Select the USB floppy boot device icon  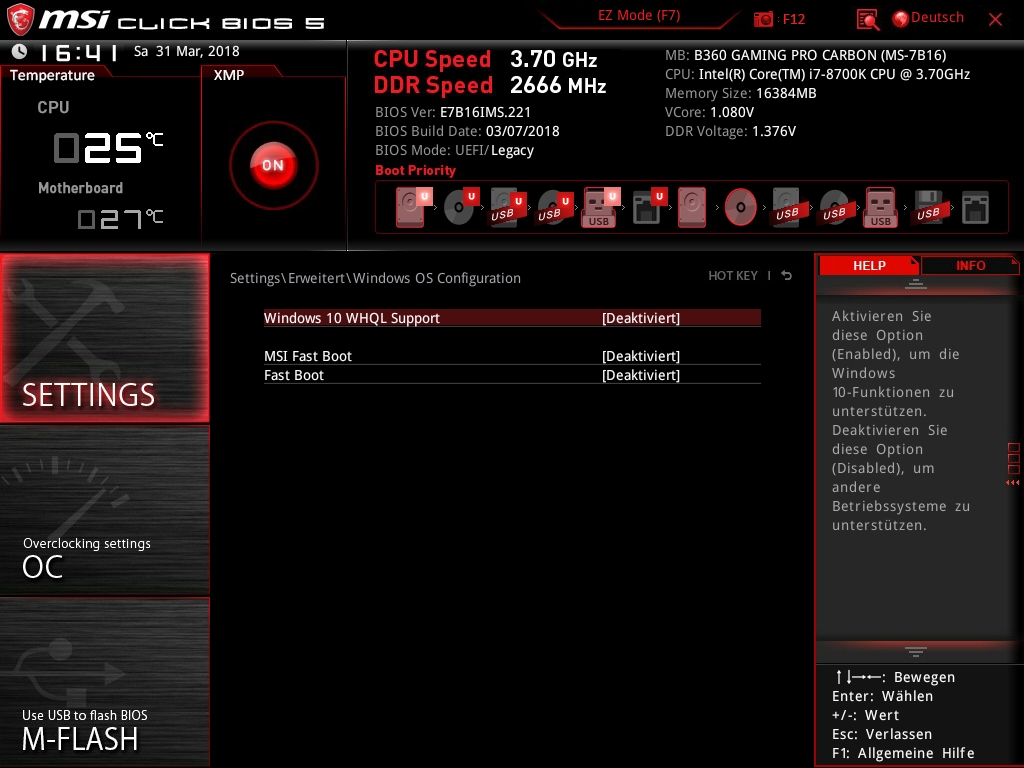click(928, 207)
